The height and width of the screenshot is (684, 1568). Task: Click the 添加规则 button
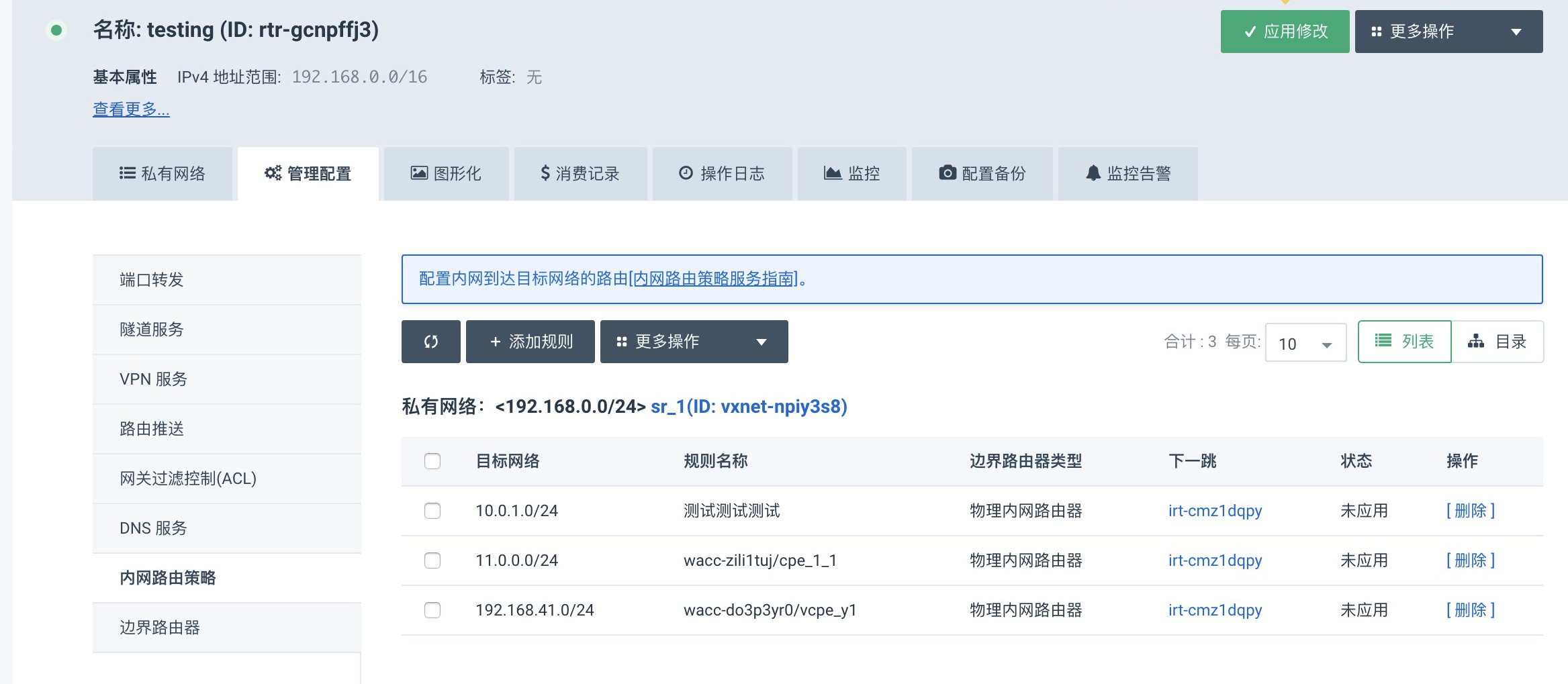[x=531, y=342]
